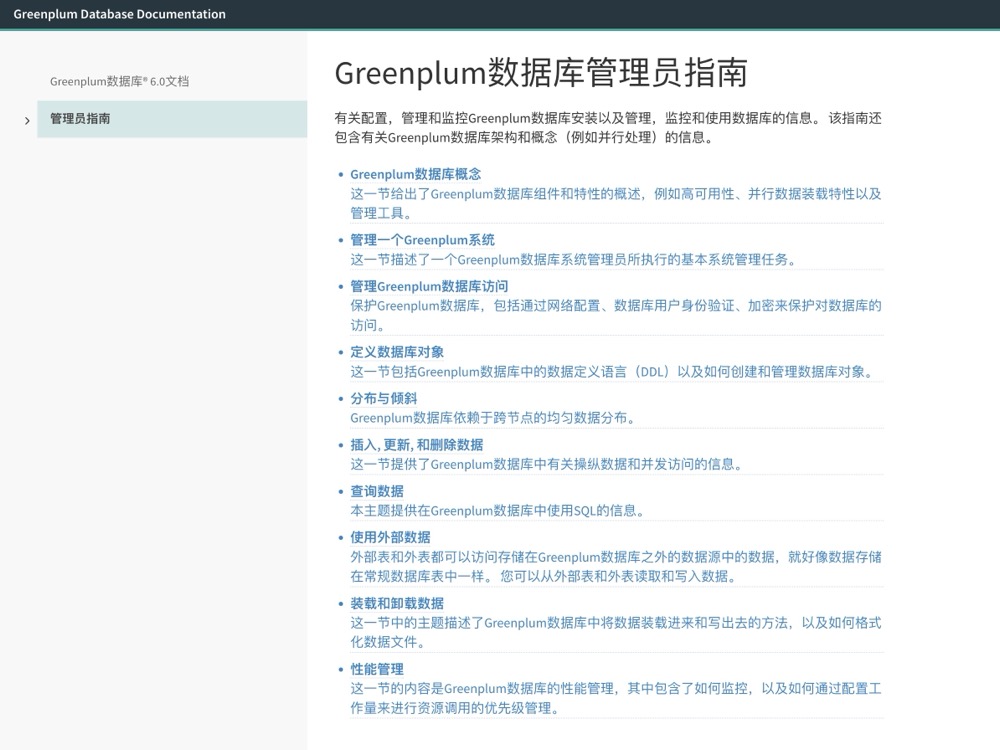
Task: Open the 管理Greenplum数据库访问 link
Action: click(429, 286)
